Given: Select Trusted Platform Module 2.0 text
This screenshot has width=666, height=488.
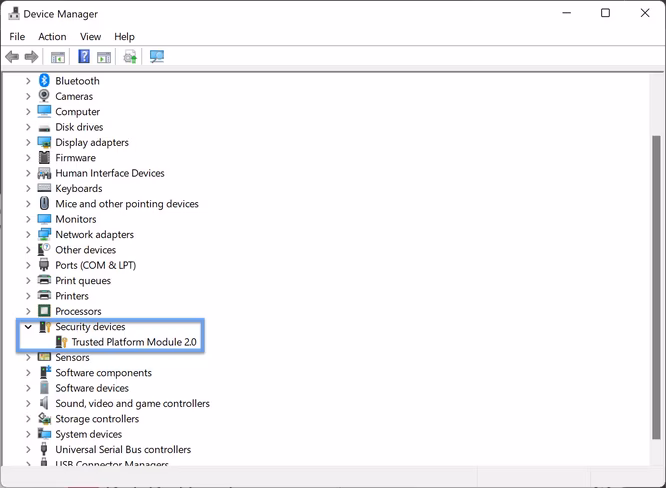Looking at the screenshot, I should coord(134,342).
